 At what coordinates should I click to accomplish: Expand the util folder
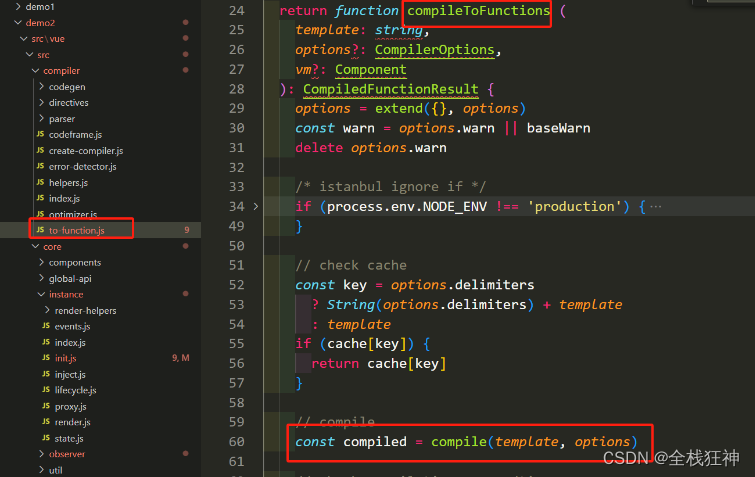click(x=41, y=470)
